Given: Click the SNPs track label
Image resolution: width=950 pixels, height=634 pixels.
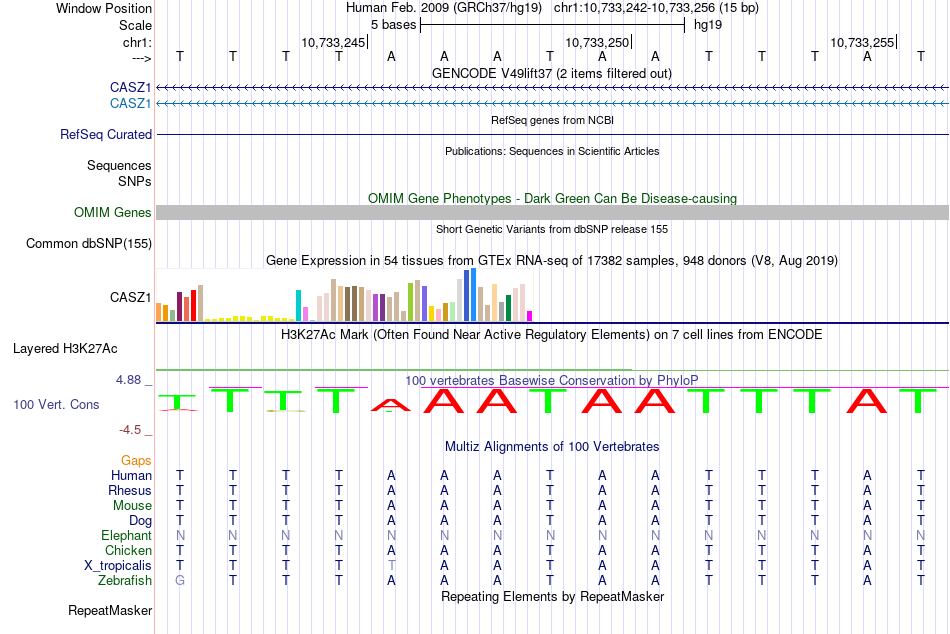Looking at the screenshot, I should click(135, 181).
